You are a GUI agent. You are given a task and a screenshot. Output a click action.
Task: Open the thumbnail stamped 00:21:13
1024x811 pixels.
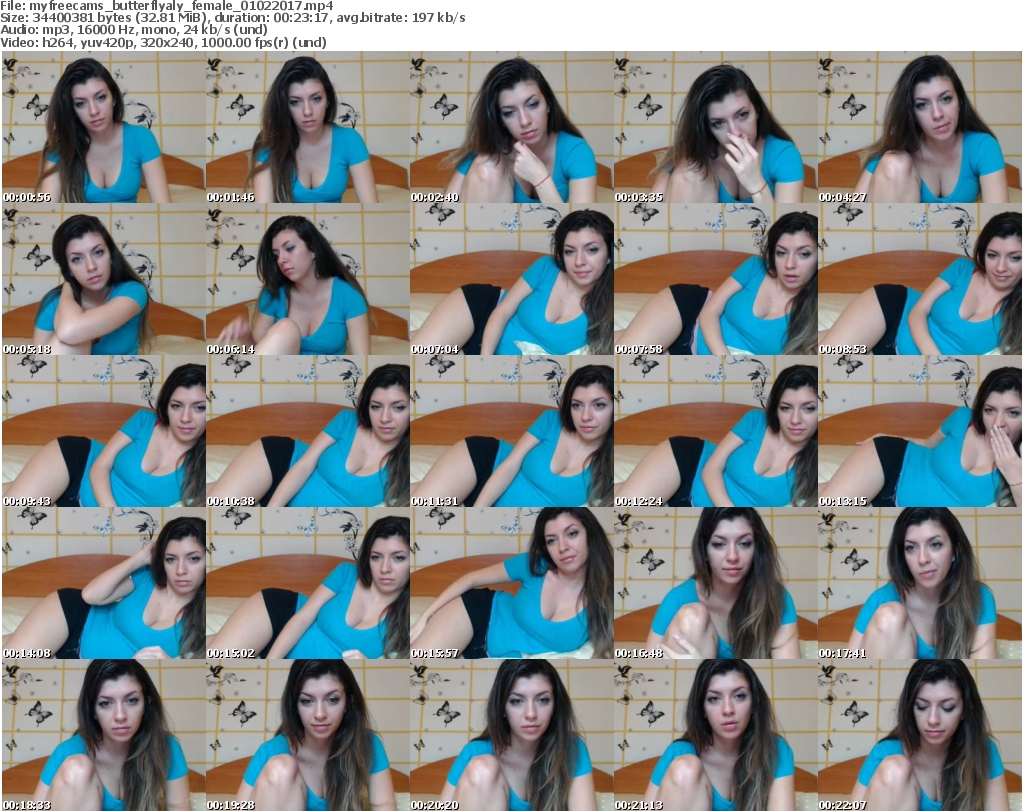pyautogui.click(x=715, y=735)
